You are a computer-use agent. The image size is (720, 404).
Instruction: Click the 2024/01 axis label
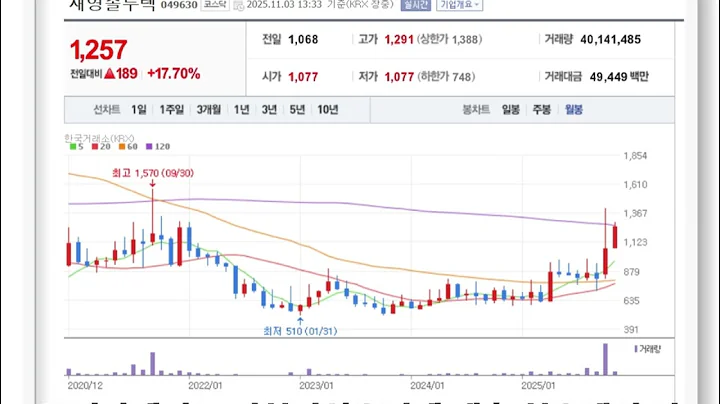coord(427,386)
